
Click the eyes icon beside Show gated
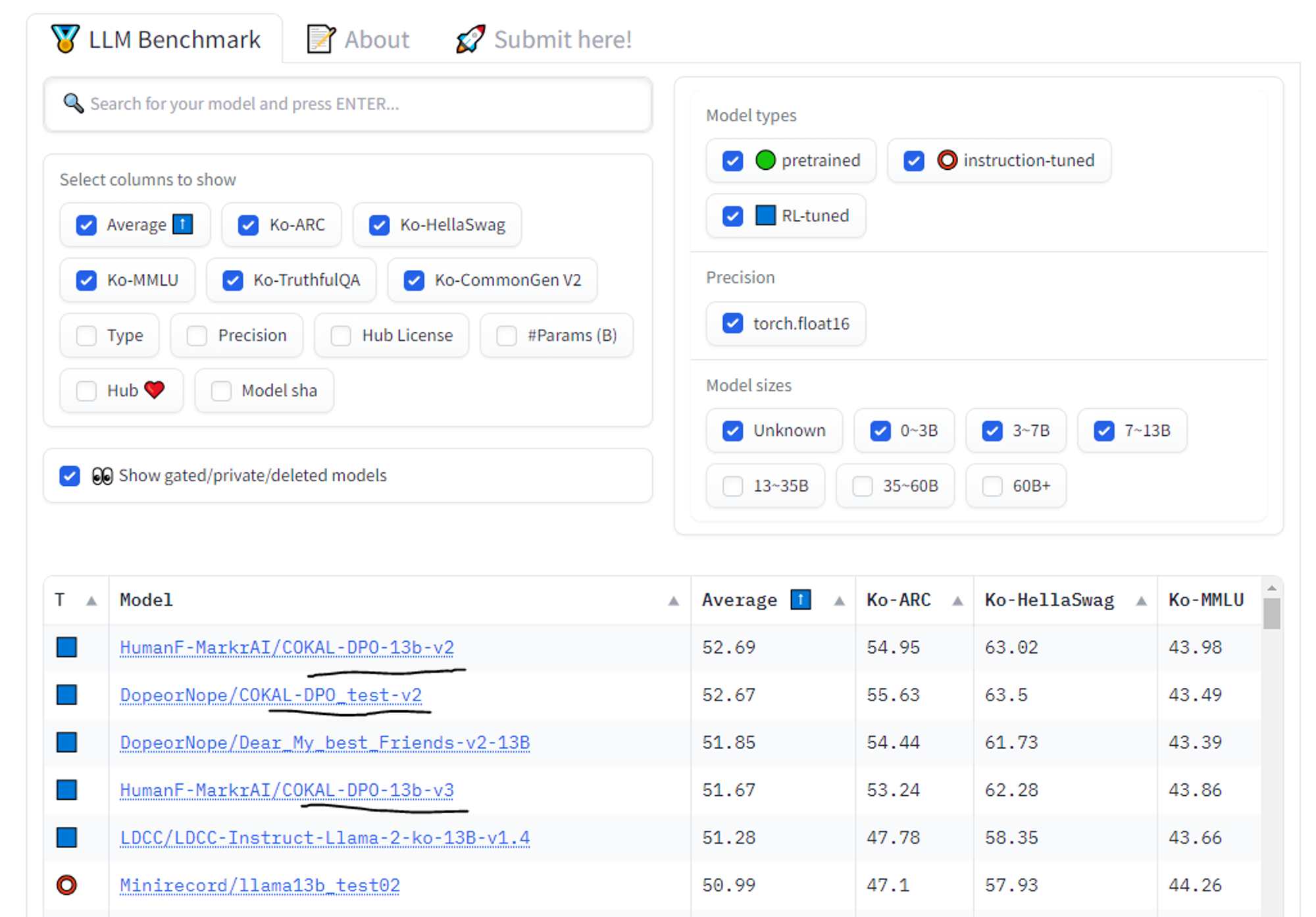pos(102,475)
